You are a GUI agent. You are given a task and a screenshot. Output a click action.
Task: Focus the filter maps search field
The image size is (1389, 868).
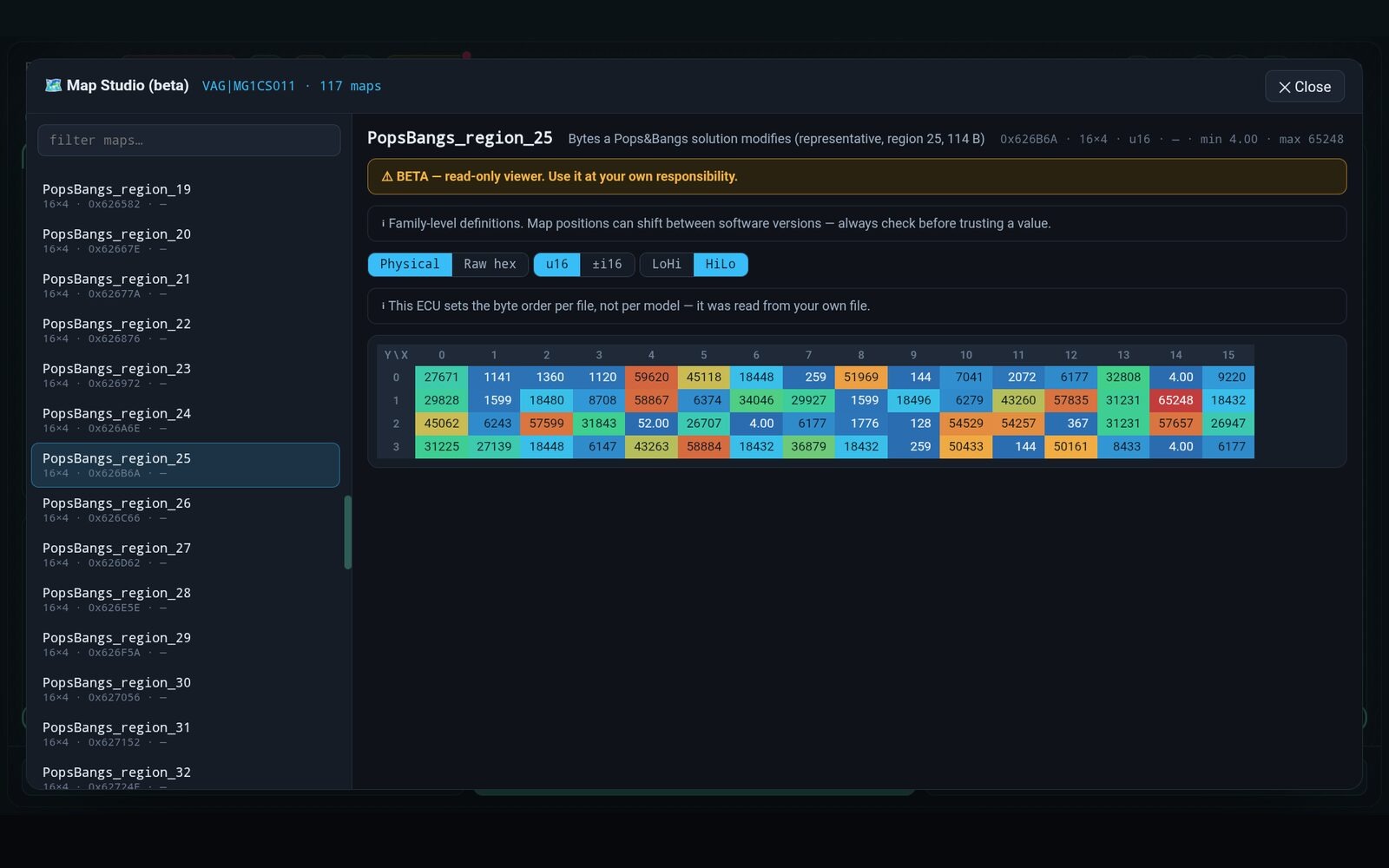pyautogui.click(x=188, y=140)
